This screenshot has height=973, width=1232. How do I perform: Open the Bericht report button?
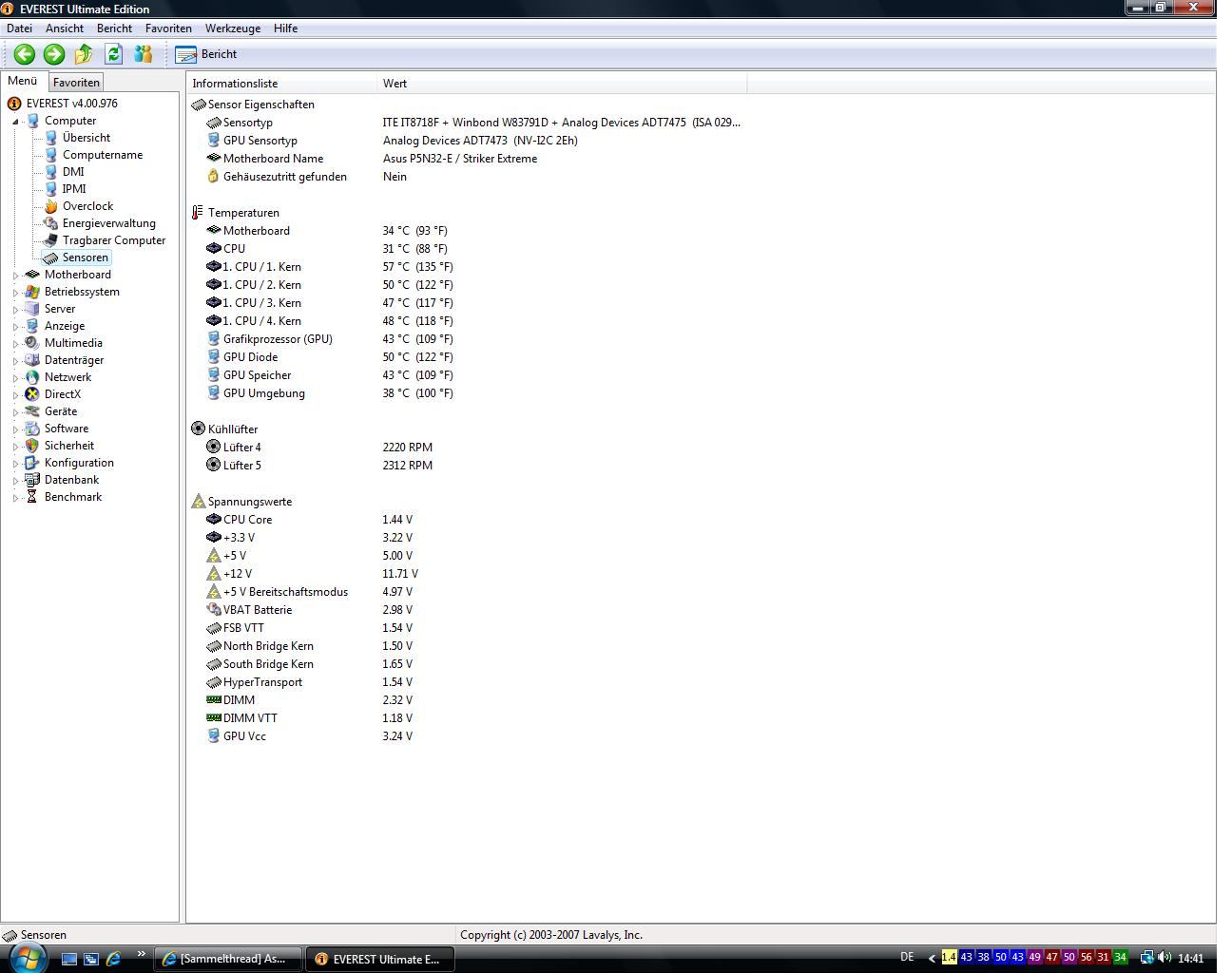(206, 54)
